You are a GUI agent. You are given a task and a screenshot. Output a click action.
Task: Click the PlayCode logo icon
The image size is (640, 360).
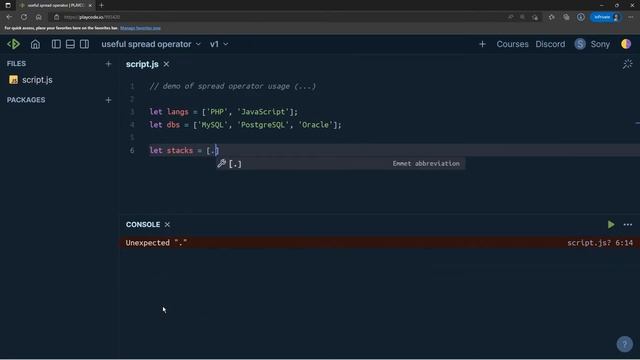click(x=13, y=44)
